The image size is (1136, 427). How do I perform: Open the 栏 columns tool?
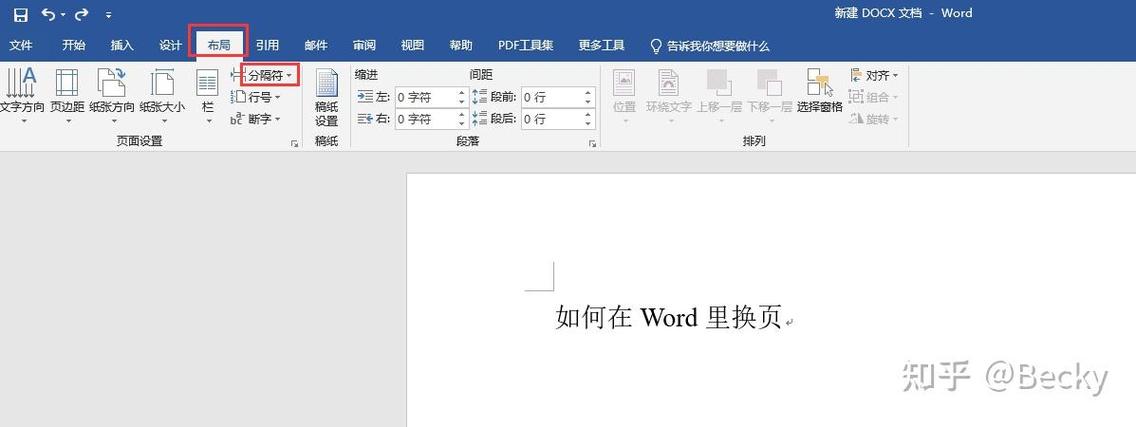tap(208, 96)
